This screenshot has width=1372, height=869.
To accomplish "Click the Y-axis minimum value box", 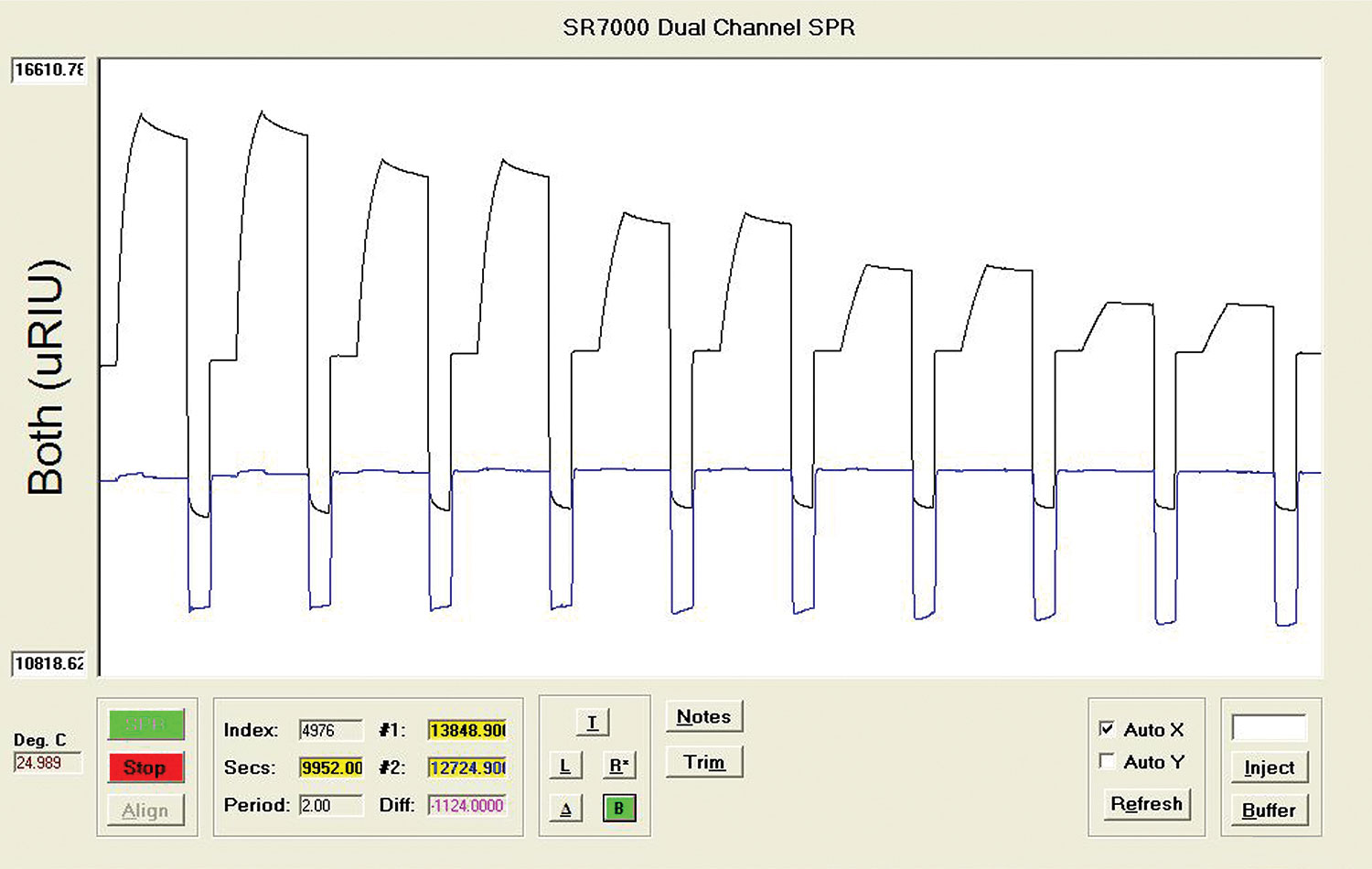I will click(48, 663).
